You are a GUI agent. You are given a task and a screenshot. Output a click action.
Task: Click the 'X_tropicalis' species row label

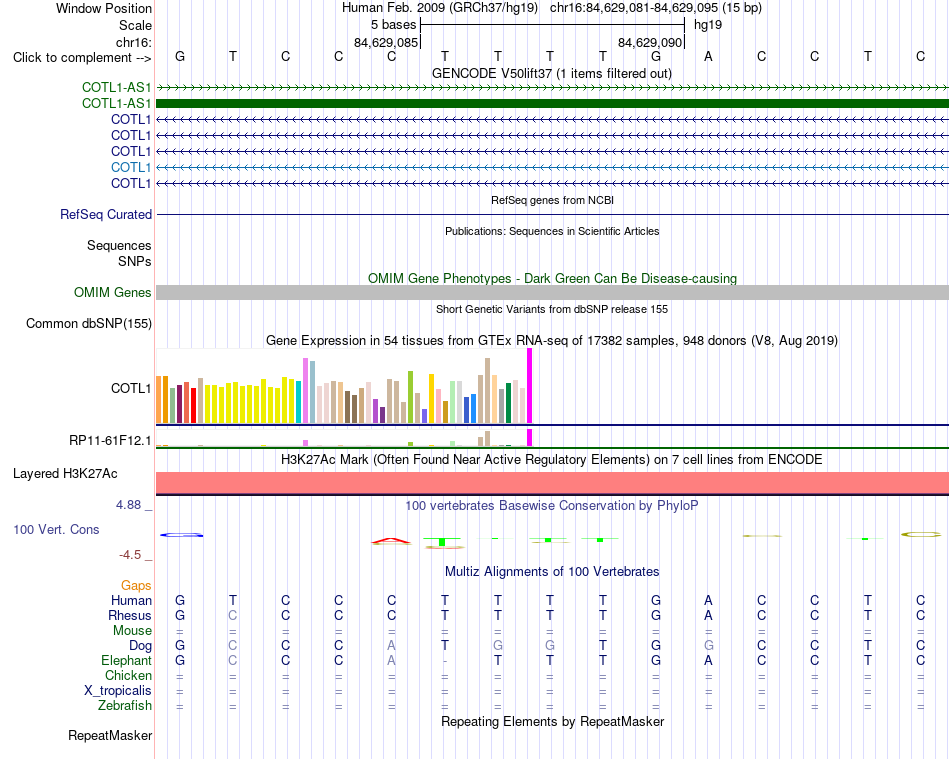[118, 691]
